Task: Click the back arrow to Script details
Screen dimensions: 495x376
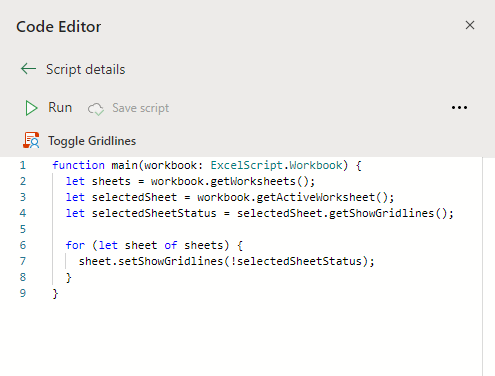Action: coord(28,69)
